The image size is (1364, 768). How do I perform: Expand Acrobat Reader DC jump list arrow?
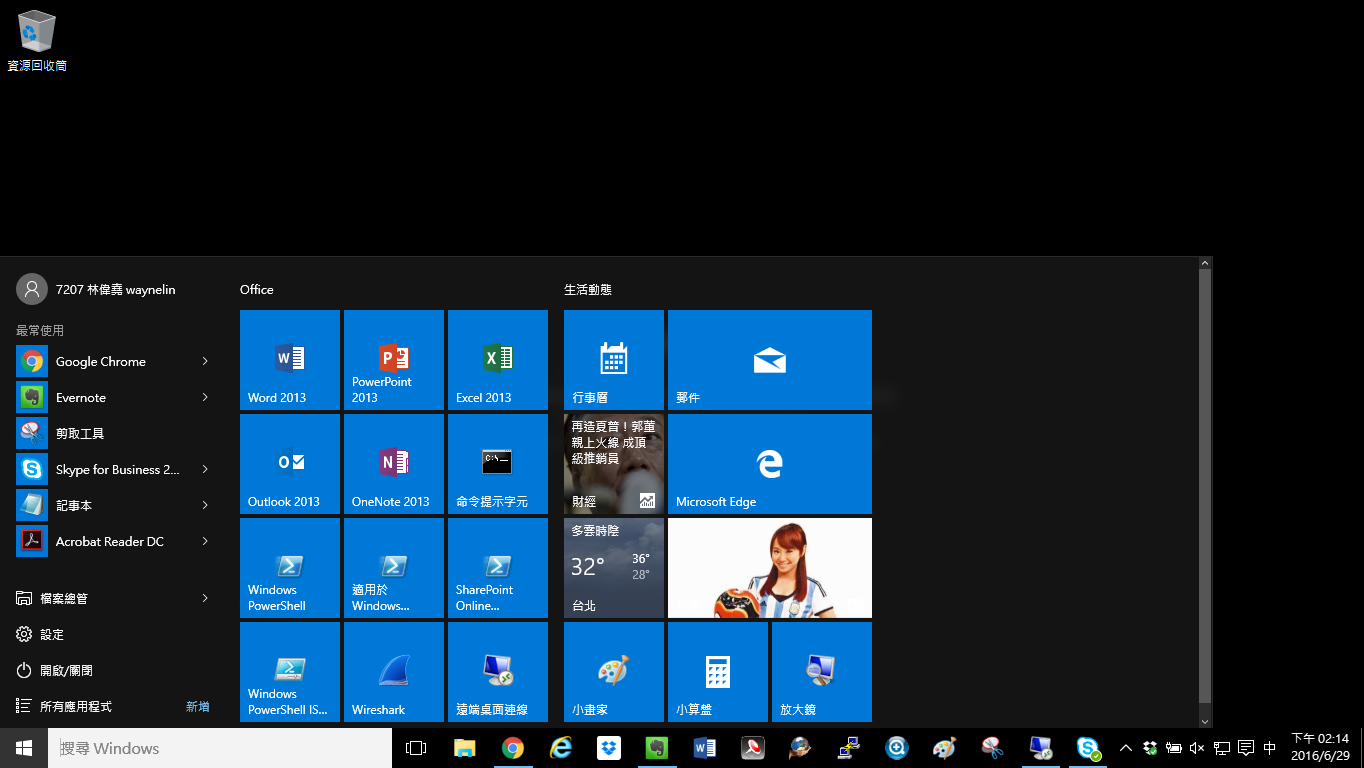coord(205,541)
